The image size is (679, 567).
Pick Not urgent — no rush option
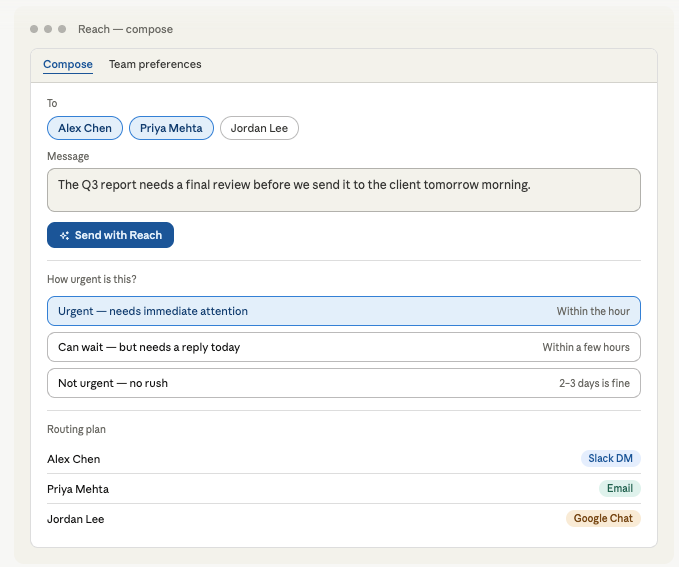(344, 383)
